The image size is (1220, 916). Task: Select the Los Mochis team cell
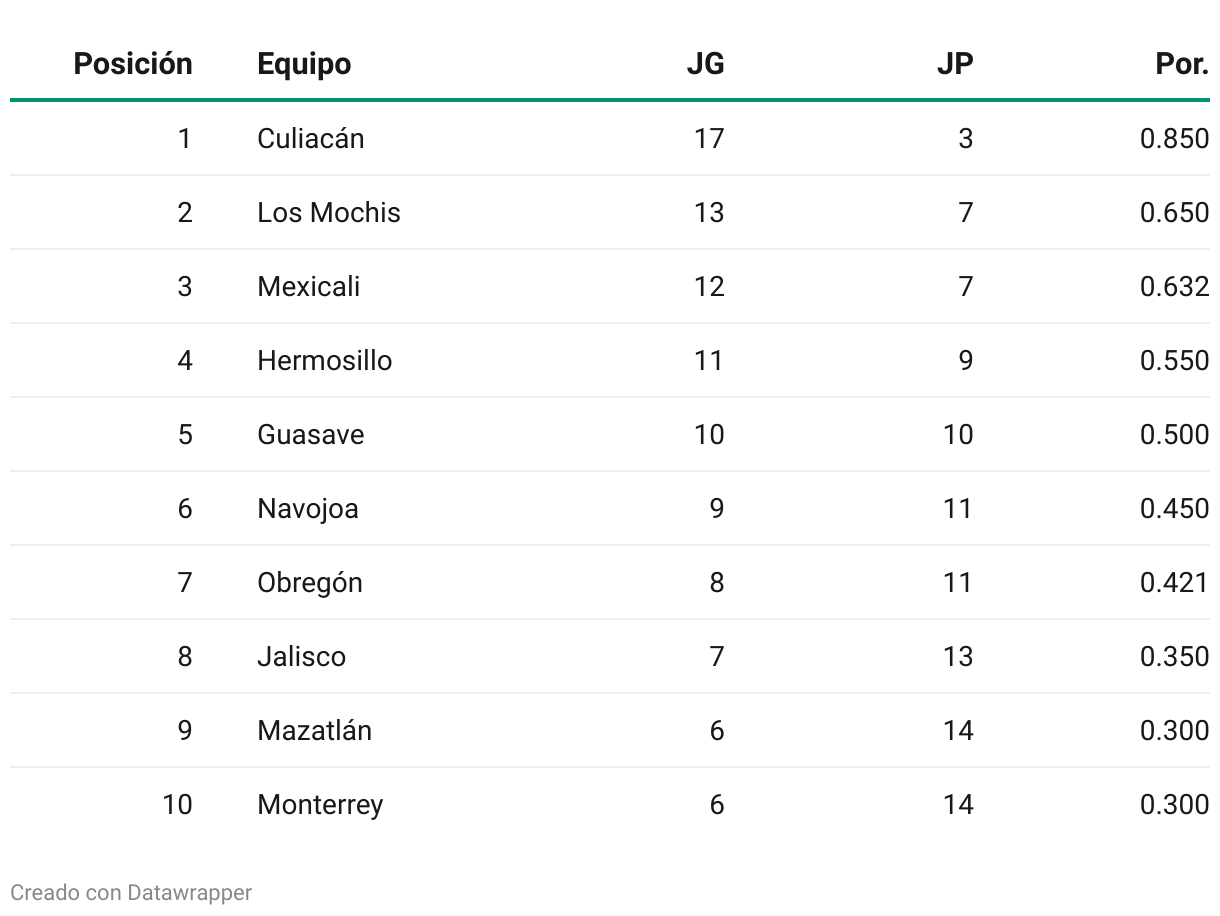tap(329, 212)
